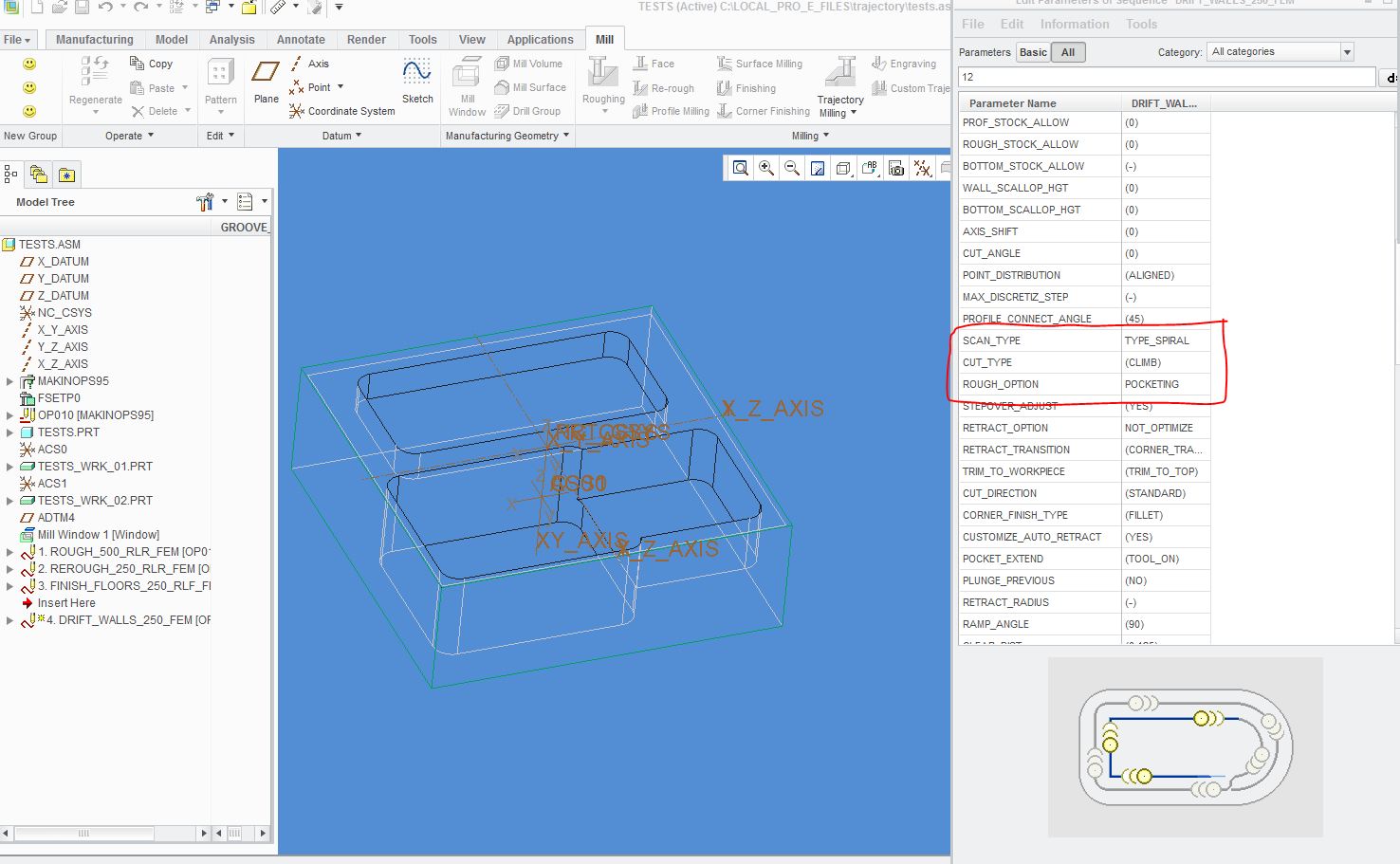Expand the 4. DRIFT_WALLS_250_FEM node
The width and height of the screenshot is (1400, 864).
[x=9, y=620]
